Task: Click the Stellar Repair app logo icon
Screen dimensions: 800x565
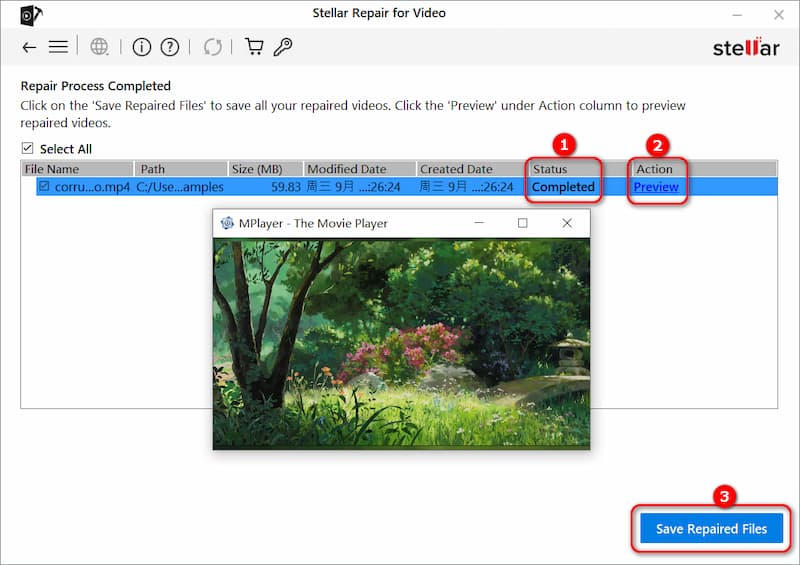Action: (x=31, y=15)
